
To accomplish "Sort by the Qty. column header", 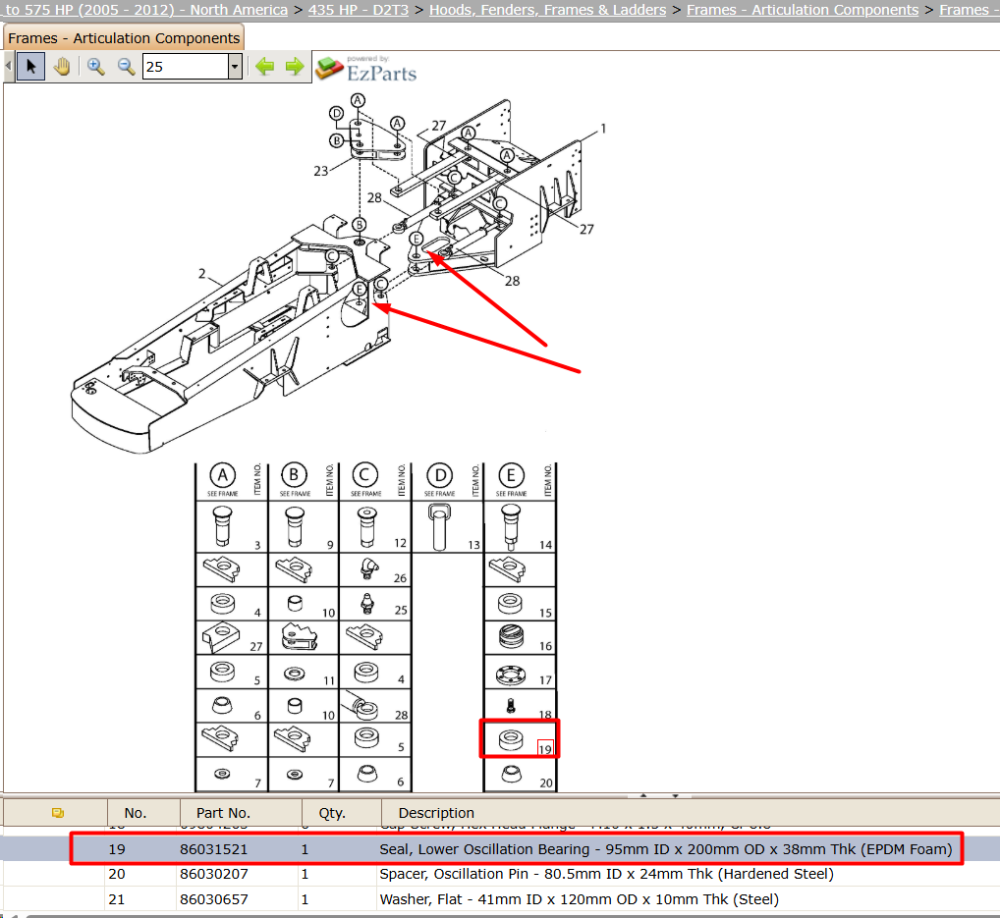I will (332, 812).
